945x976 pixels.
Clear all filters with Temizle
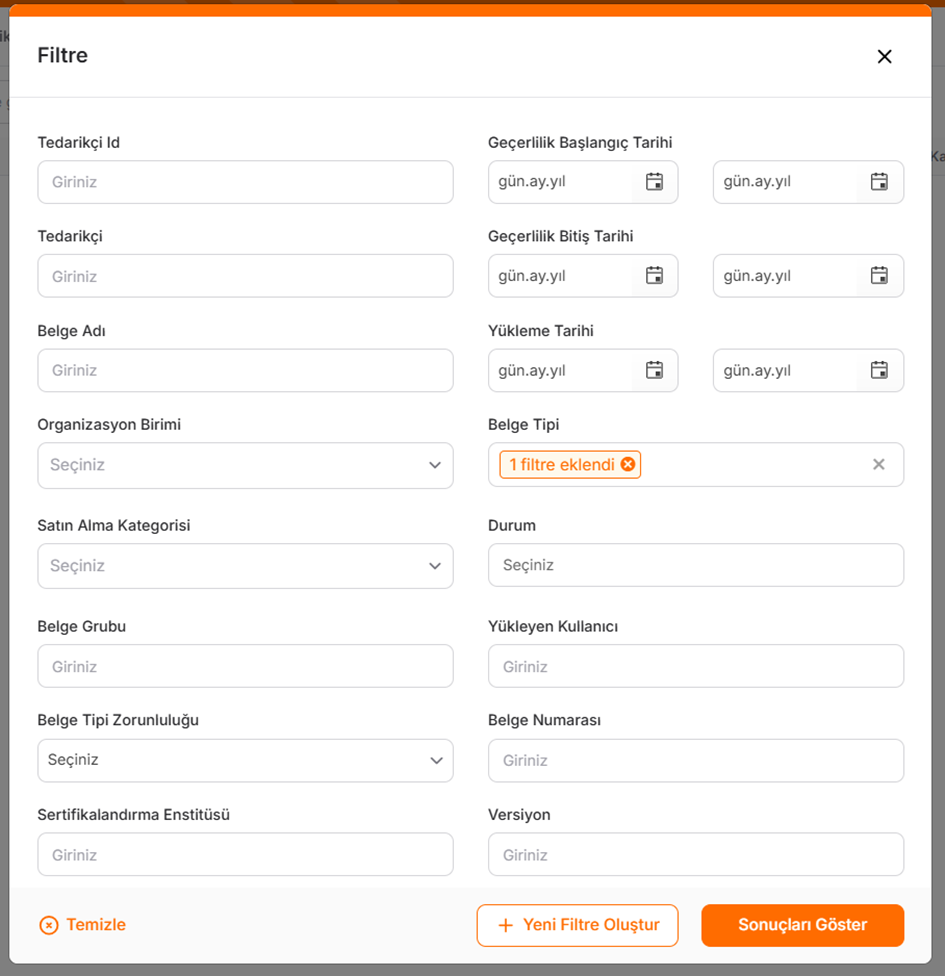[82, 925]
